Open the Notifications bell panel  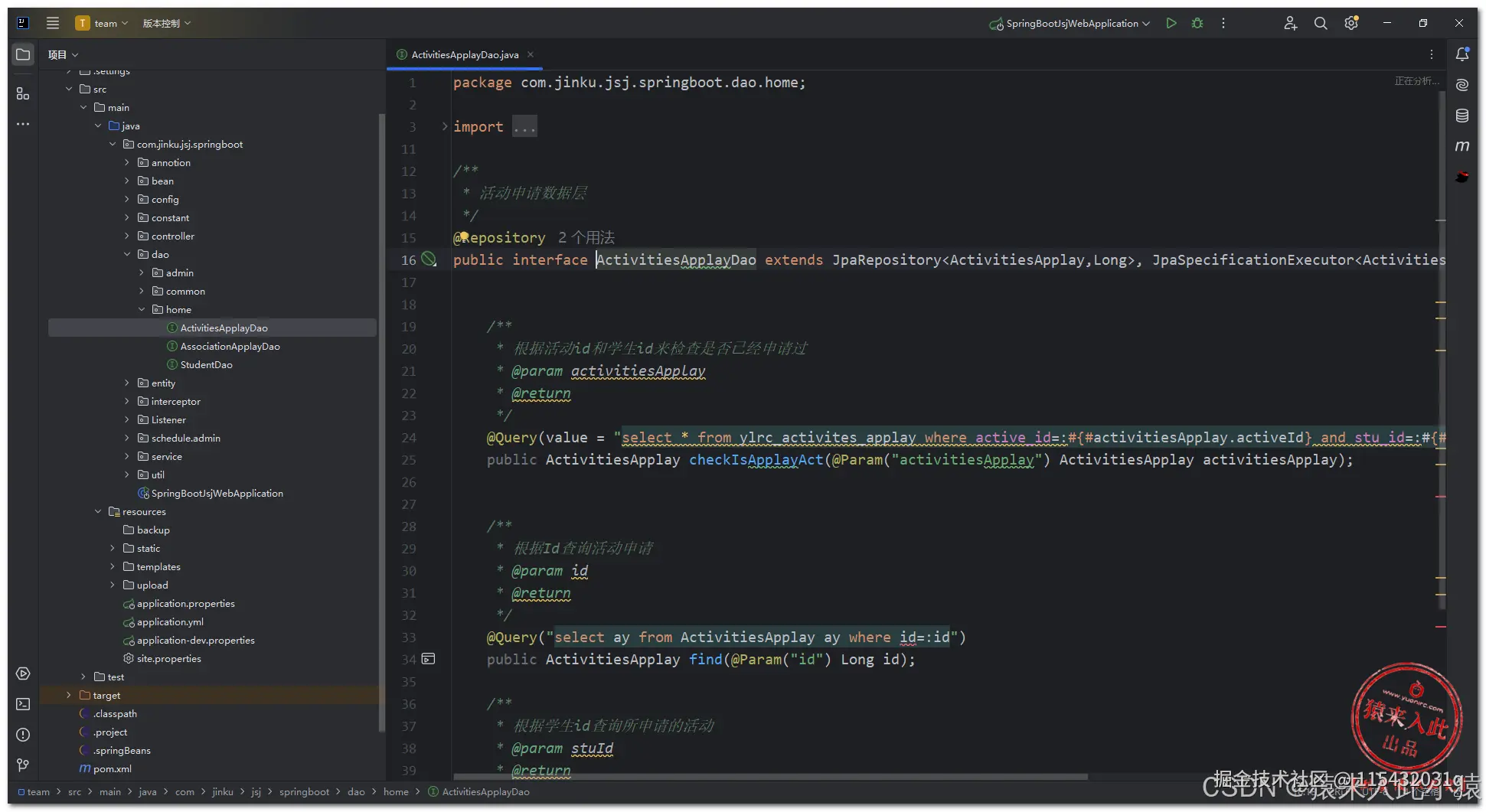coord(1462,54)
